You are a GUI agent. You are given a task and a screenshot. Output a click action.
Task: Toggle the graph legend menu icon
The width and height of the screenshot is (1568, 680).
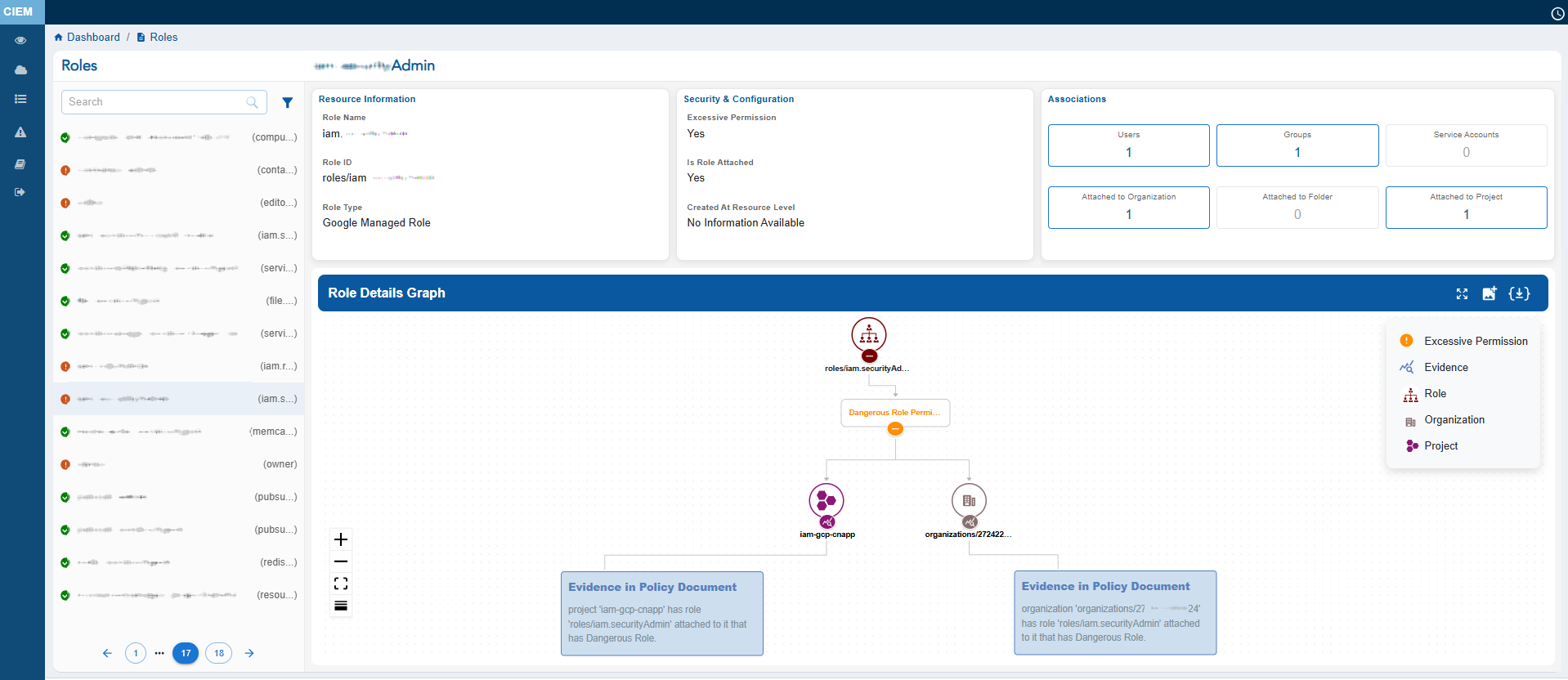click(341, 606)
